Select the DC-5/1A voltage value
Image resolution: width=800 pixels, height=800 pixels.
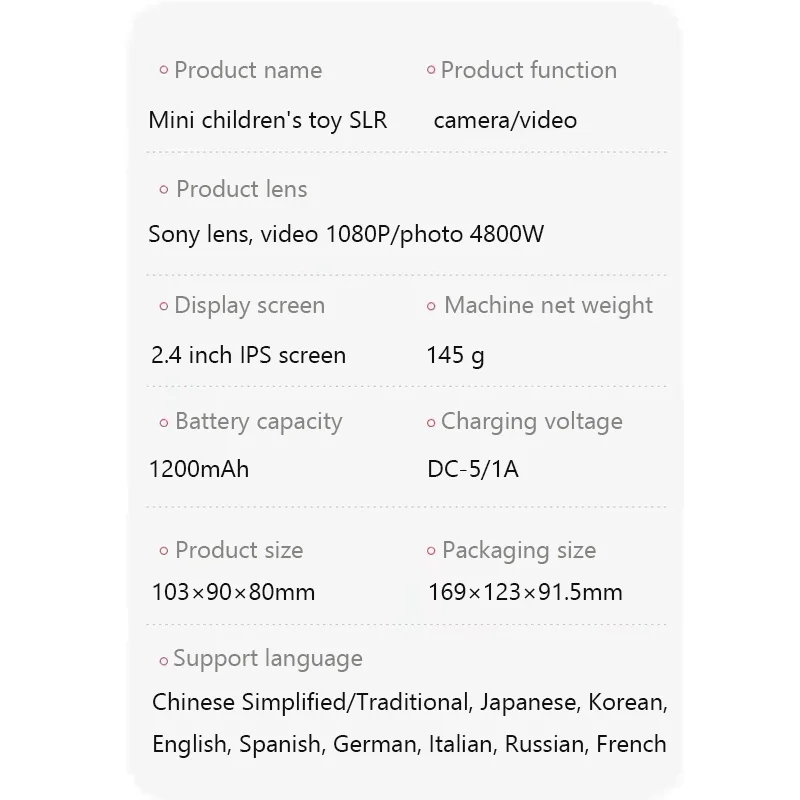coord(472,468)
